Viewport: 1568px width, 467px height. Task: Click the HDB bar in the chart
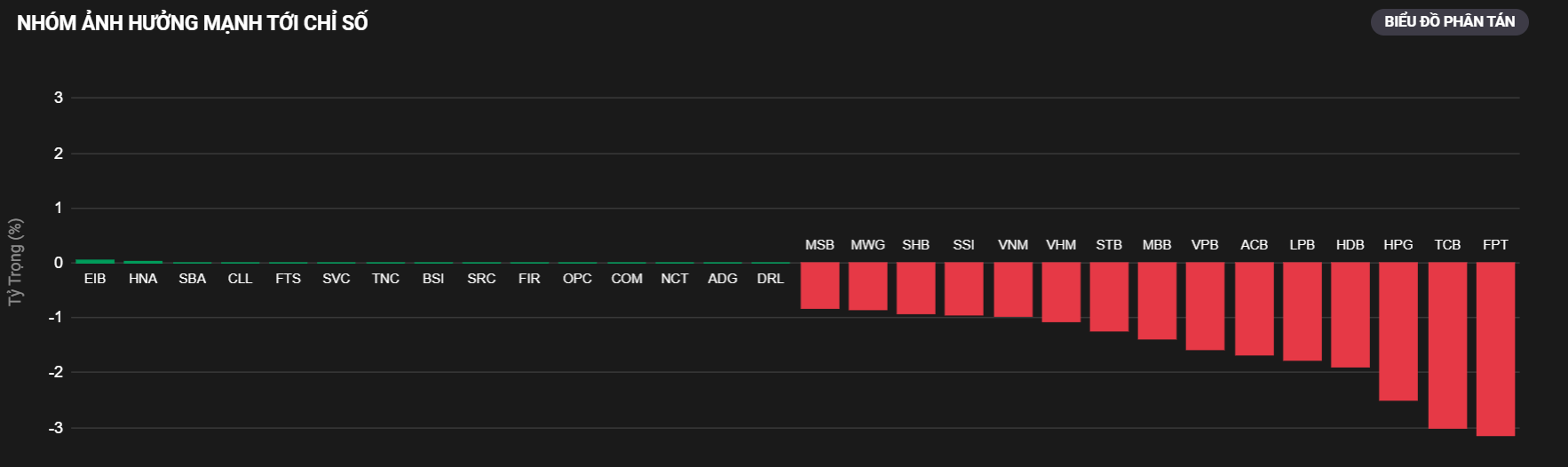(x=1350, y=315)
